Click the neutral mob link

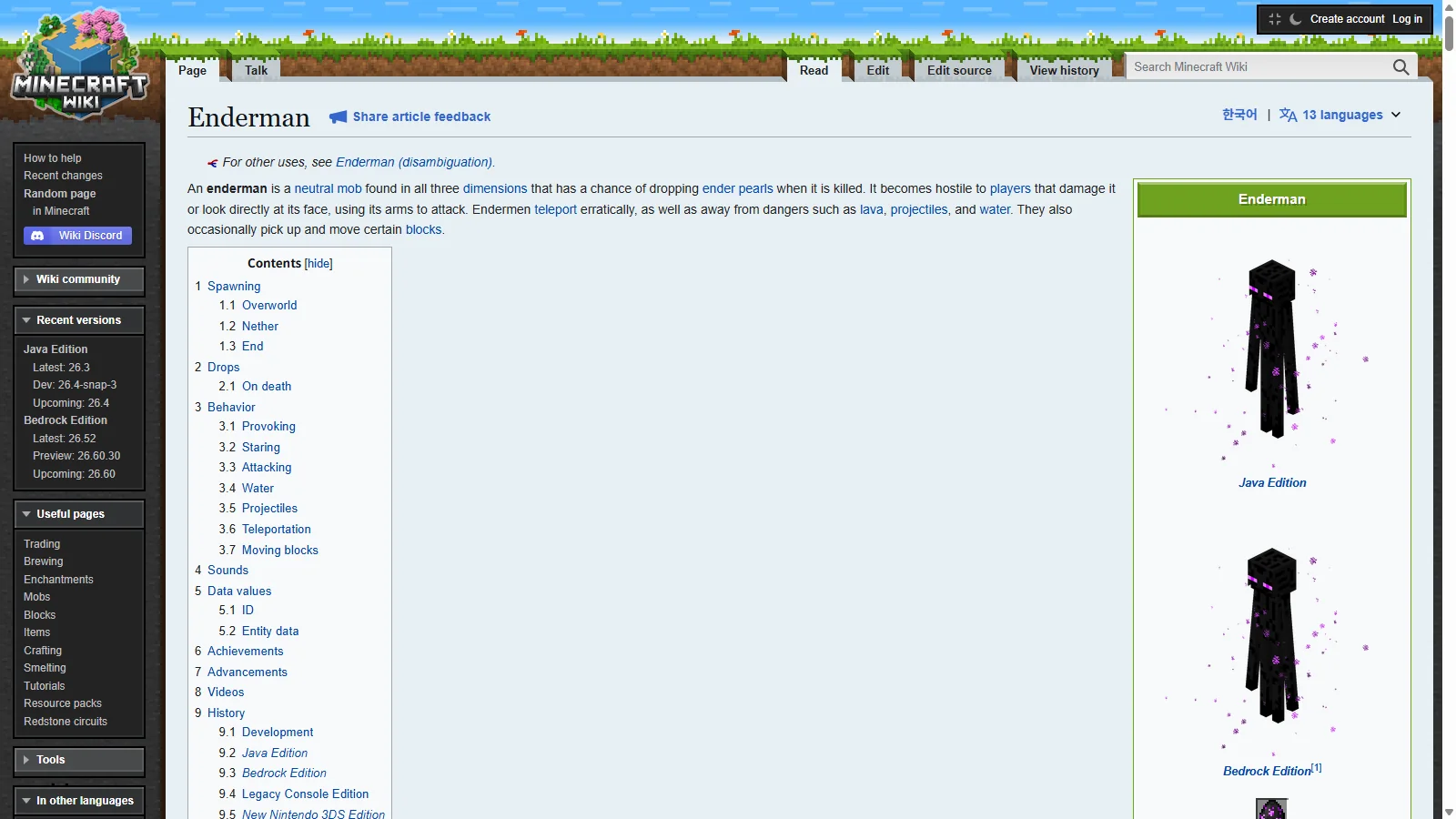328,188
